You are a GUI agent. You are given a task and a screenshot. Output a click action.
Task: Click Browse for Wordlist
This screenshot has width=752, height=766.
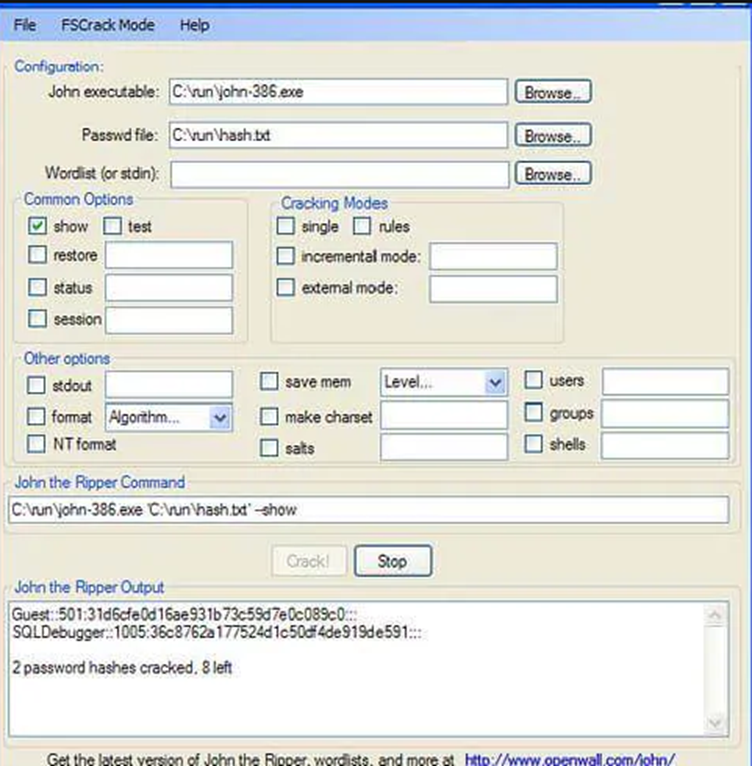553,173
